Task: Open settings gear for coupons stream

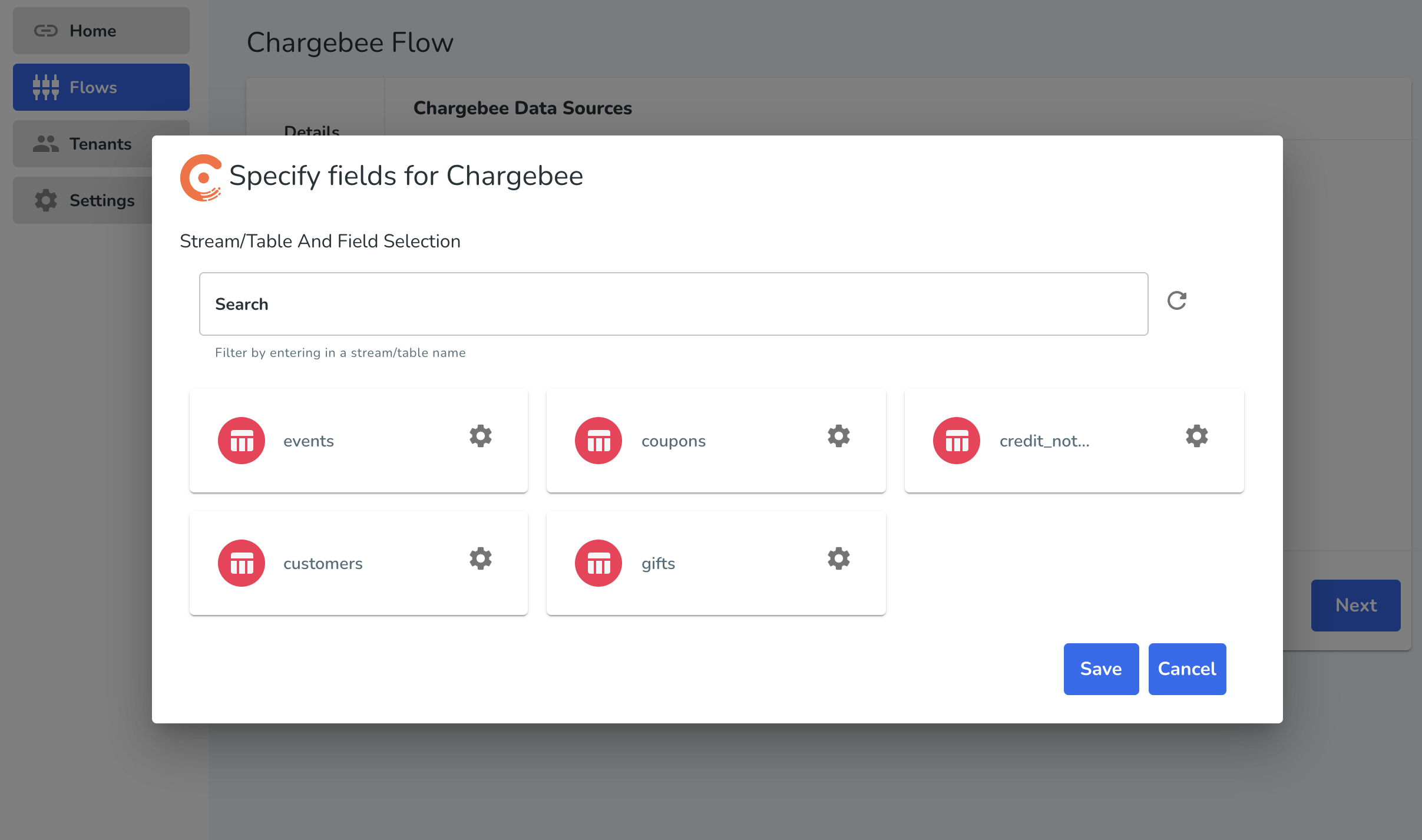Action: pos(839,436)
